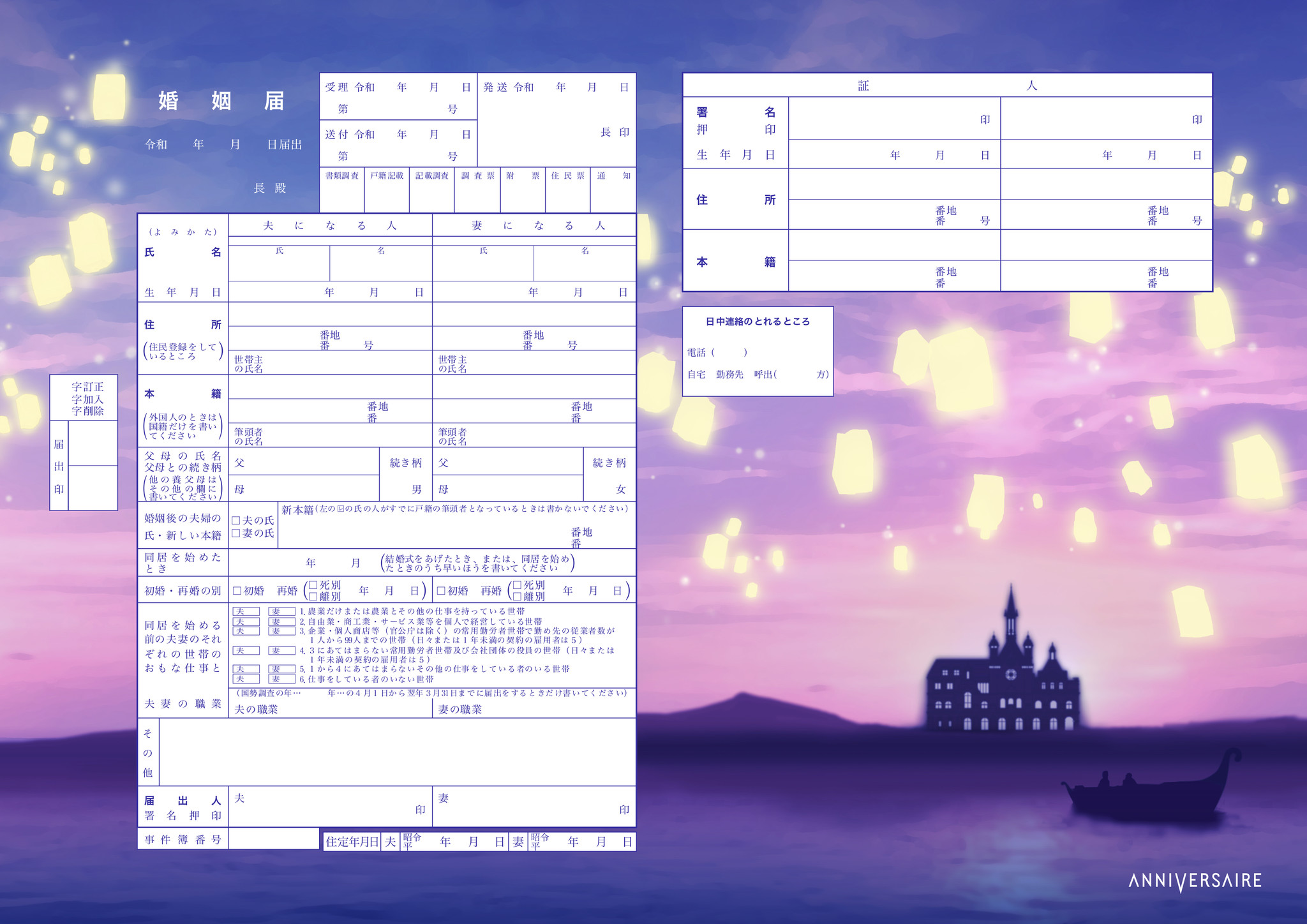Click the first witness 署名 signature field

894,119
